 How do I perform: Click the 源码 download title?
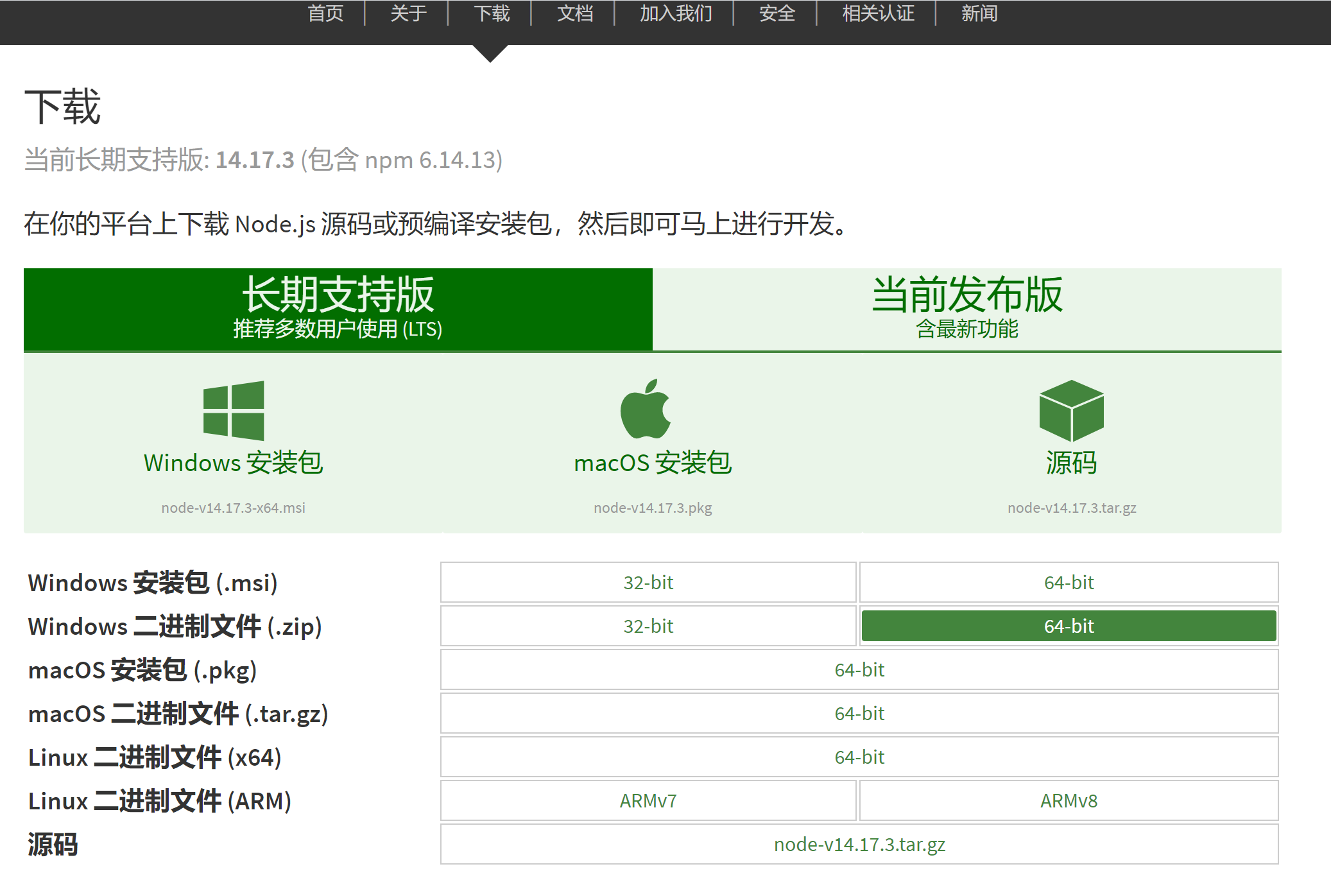pyautogui.click(x=1072, y=463)
